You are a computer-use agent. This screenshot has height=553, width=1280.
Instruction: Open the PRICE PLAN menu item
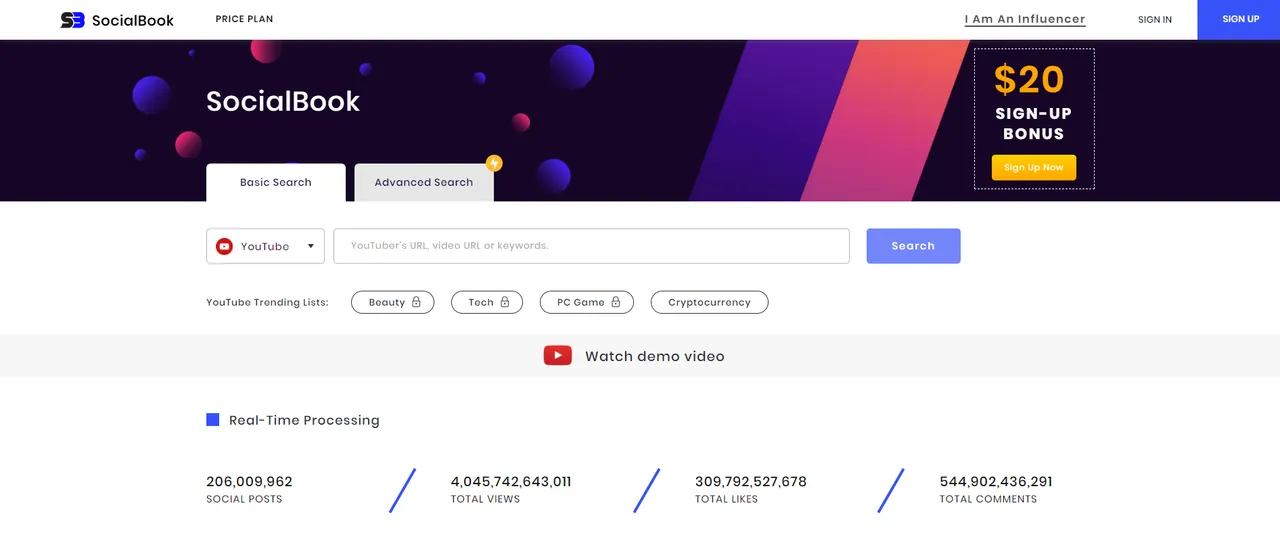(x=244, y=19)
